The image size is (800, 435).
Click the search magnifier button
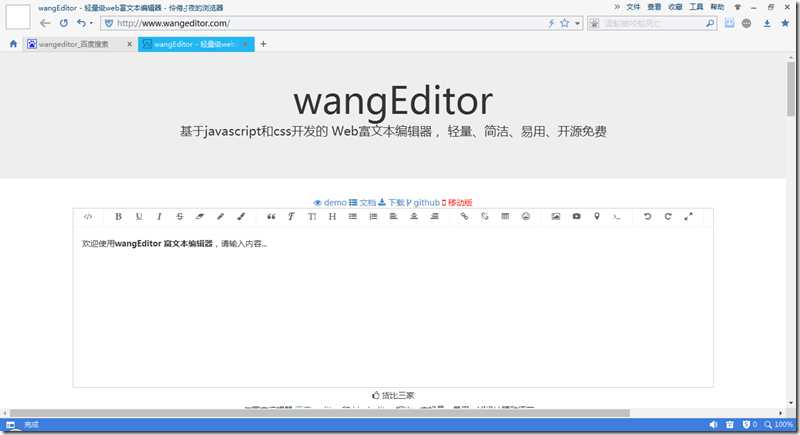710,23
